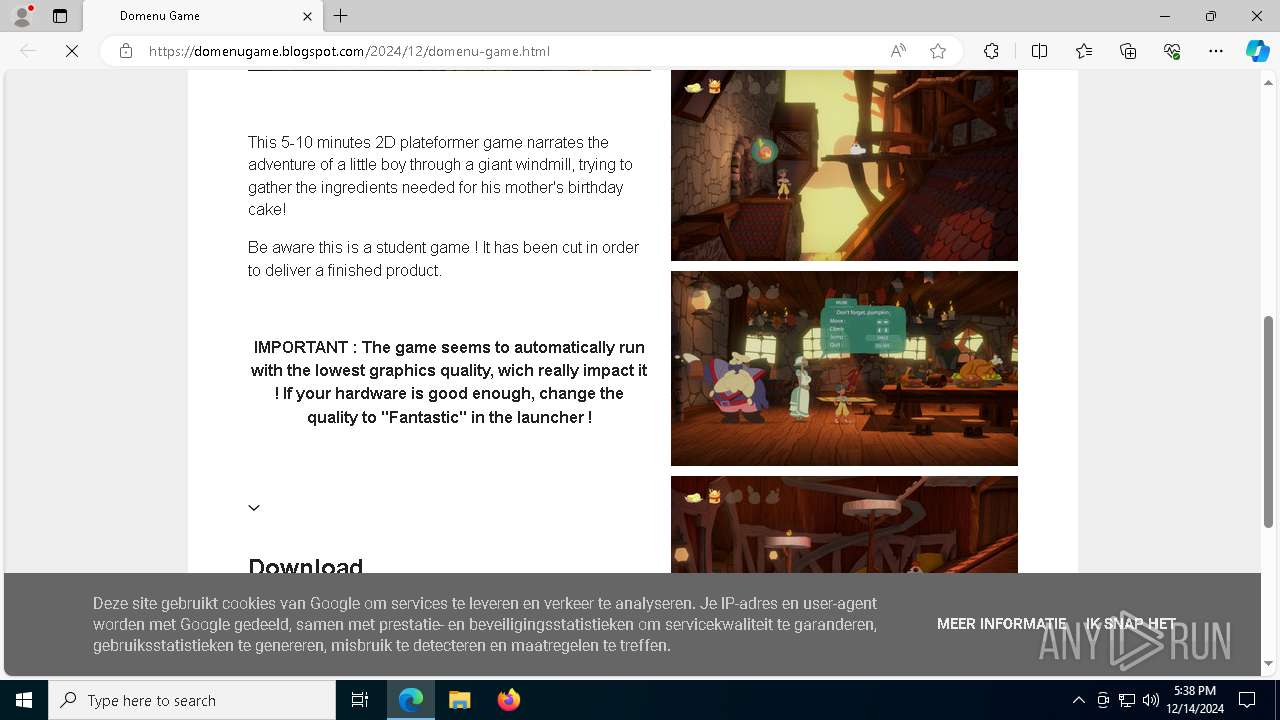Click the page vertical scrollbar thumb
Screen dimensions: 1280x720
point(1269,421)
